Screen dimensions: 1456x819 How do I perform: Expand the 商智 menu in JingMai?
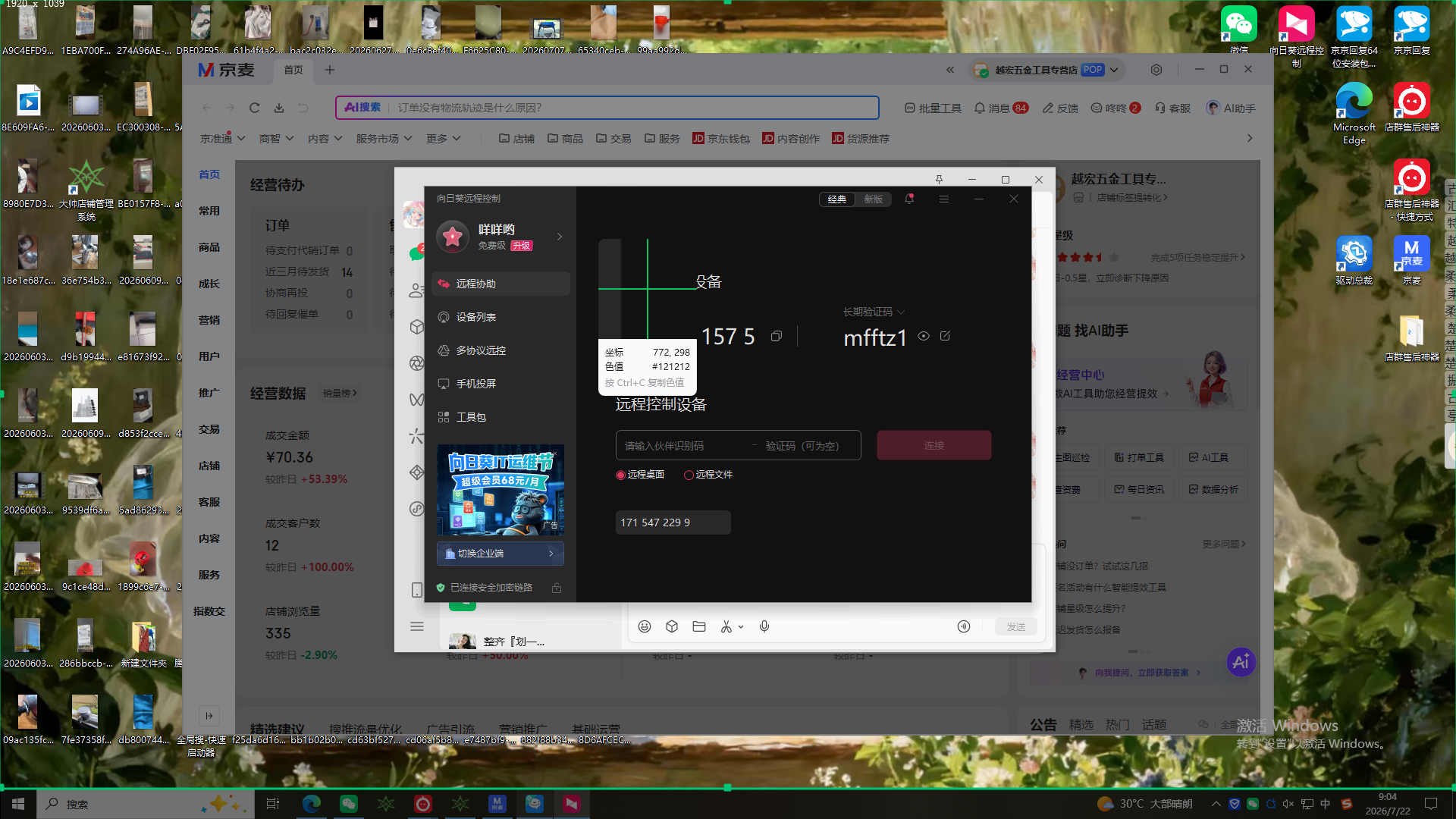pos(276,139)
